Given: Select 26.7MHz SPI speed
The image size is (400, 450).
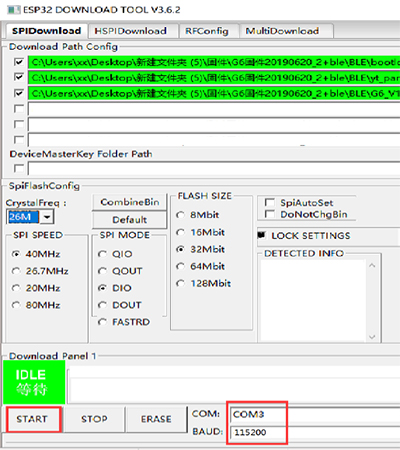Looking at the screenshot, I should 40,271.
